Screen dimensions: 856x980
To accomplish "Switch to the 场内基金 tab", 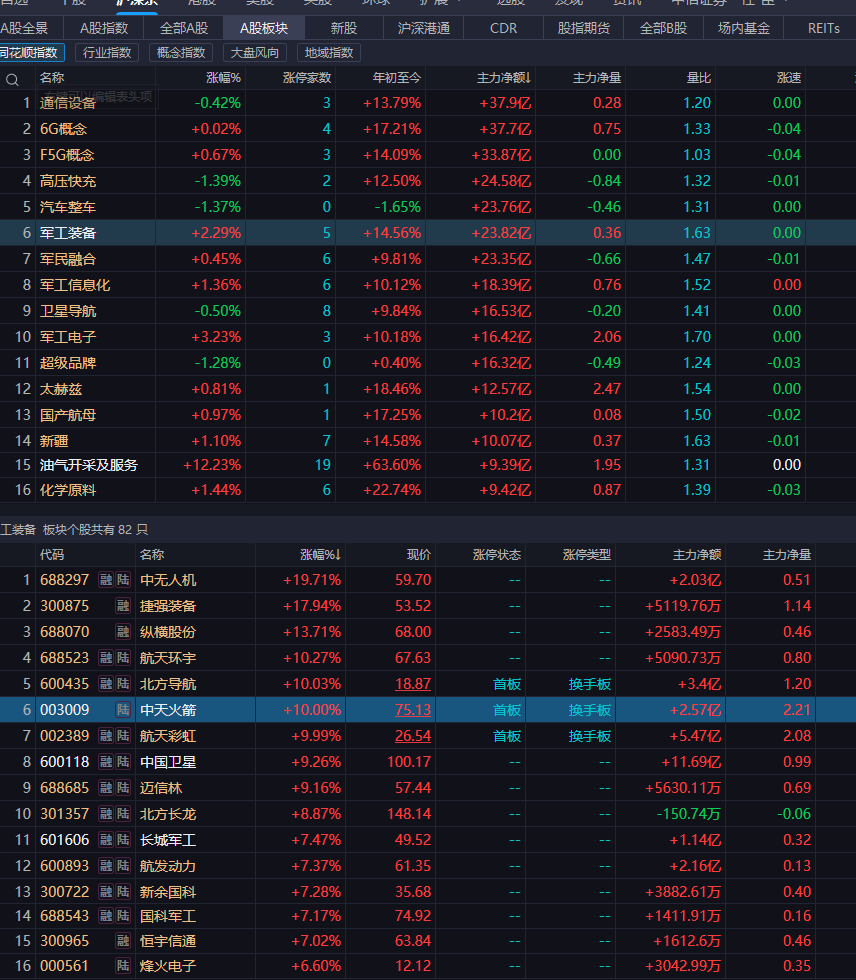I will tap(744, 28).
